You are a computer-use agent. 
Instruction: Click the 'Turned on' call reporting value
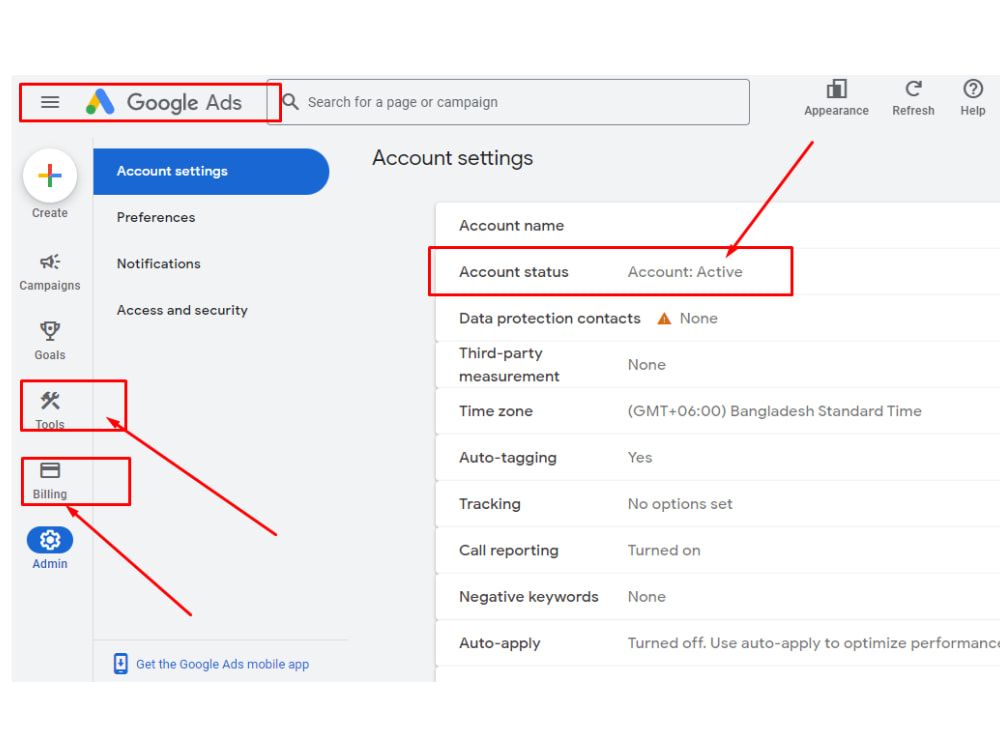664,550
